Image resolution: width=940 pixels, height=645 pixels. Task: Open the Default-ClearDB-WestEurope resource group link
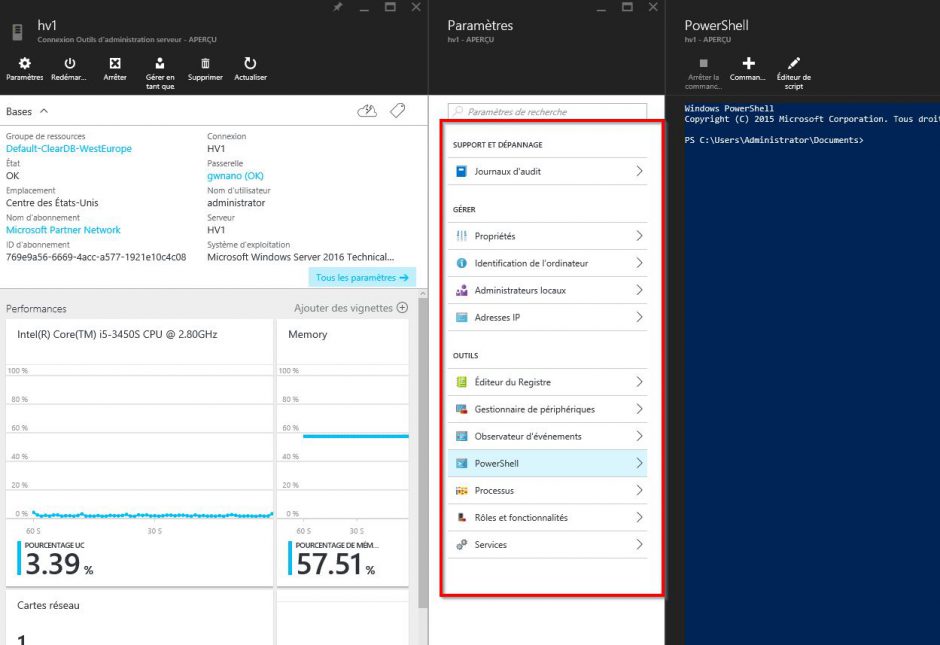click(69, 149)
